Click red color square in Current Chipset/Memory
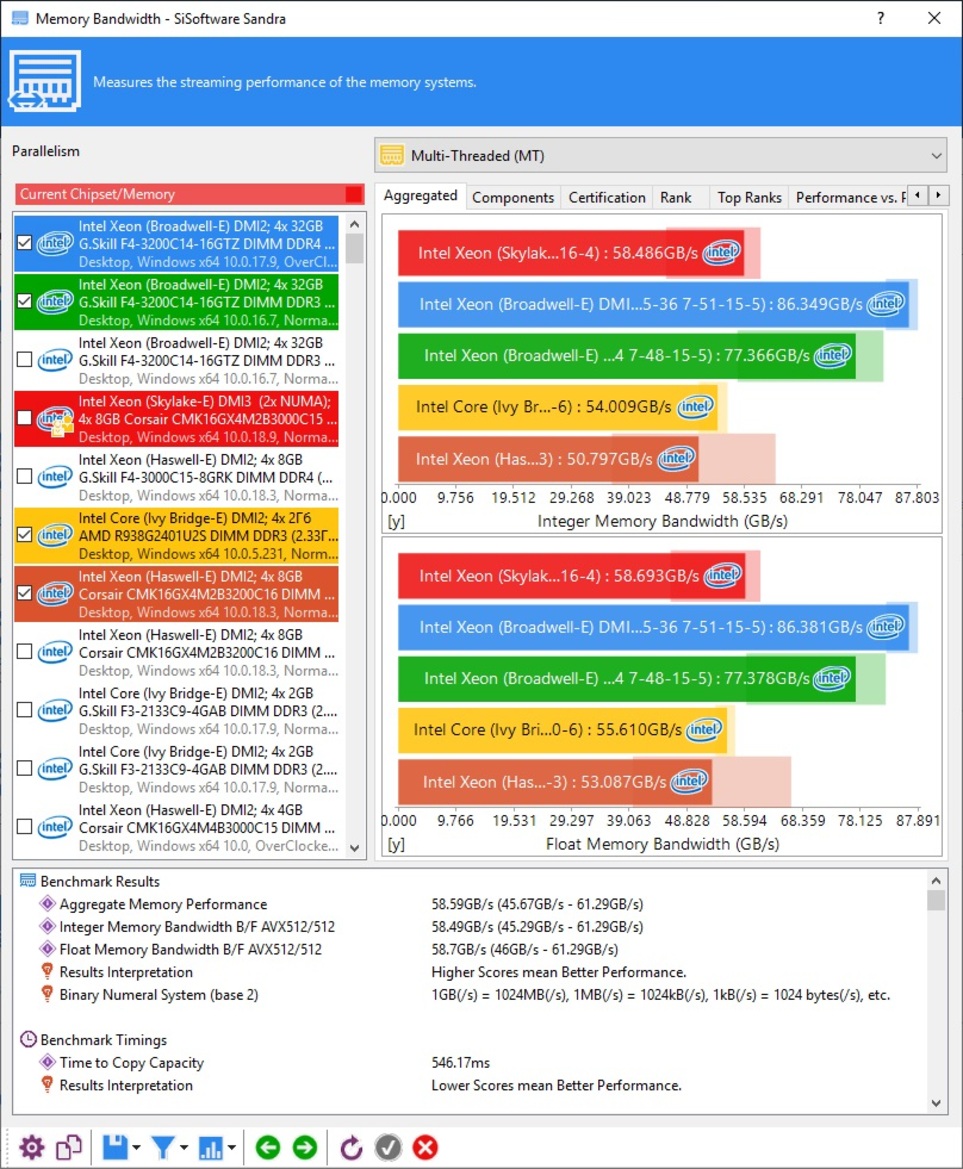 coord(354,195)
